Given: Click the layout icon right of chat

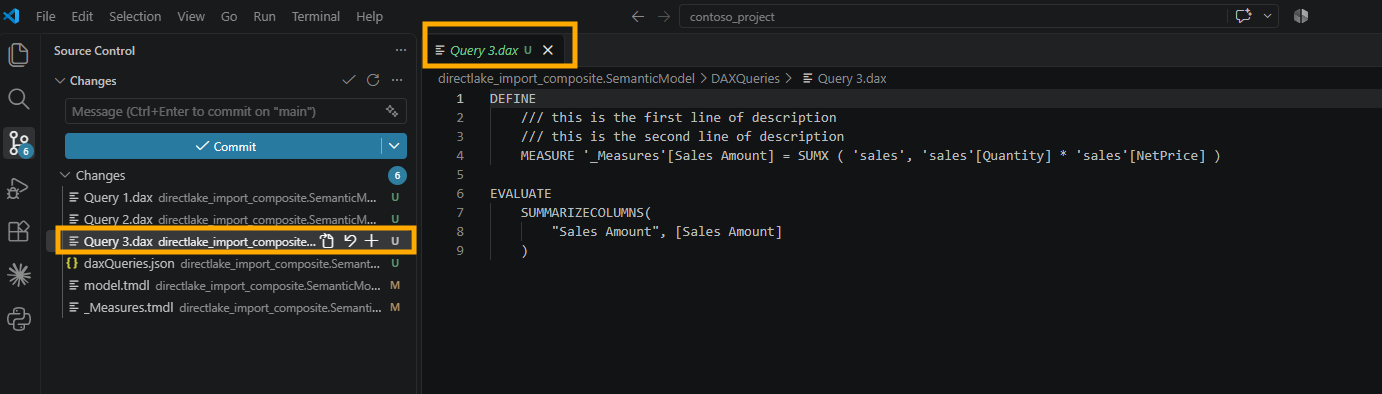Looking at the screenshot, I should pyautogui.click(x=1300, y=16).
